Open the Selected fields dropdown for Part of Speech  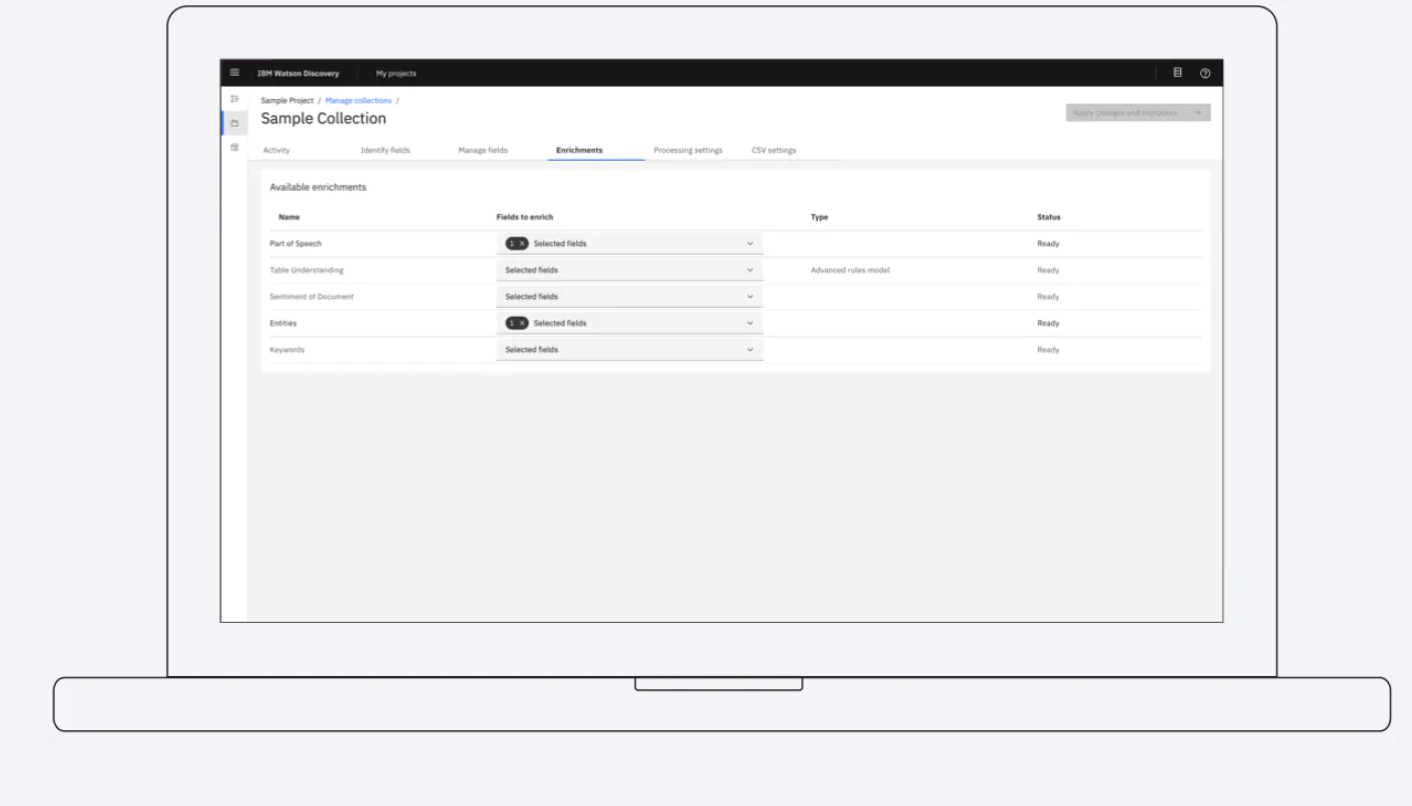[749, 243]
